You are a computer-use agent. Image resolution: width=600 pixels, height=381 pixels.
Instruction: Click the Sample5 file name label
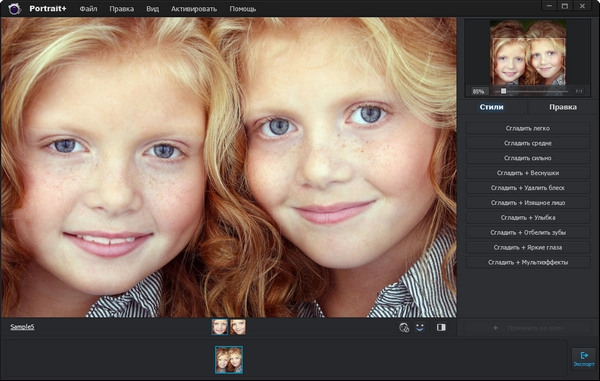pos(22,327)
